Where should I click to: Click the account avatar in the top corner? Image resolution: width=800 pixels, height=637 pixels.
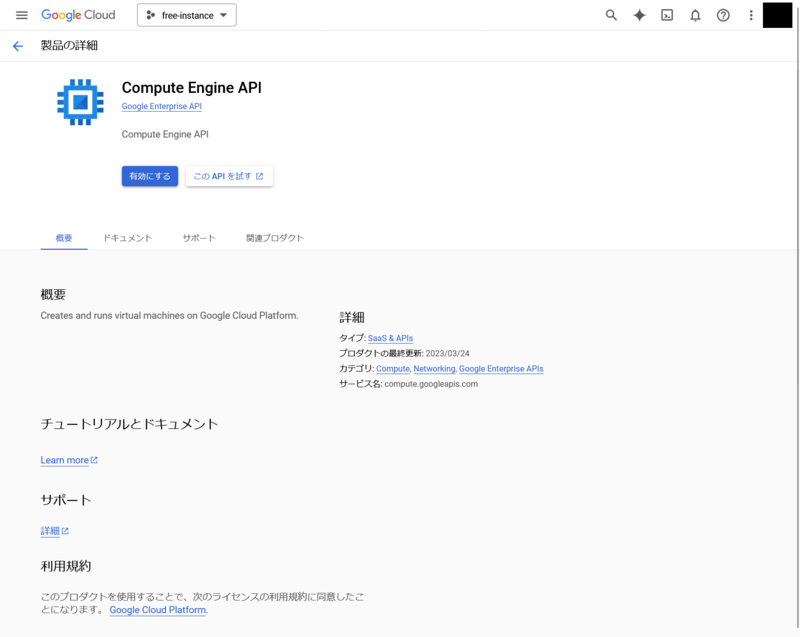(x=777, y=15)
